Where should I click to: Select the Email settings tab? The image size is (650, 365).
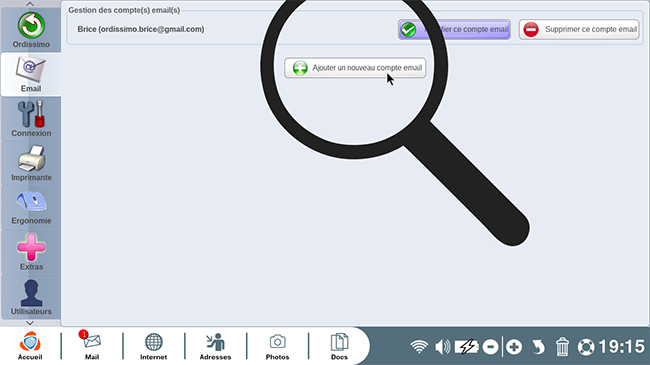pos(31,74)
